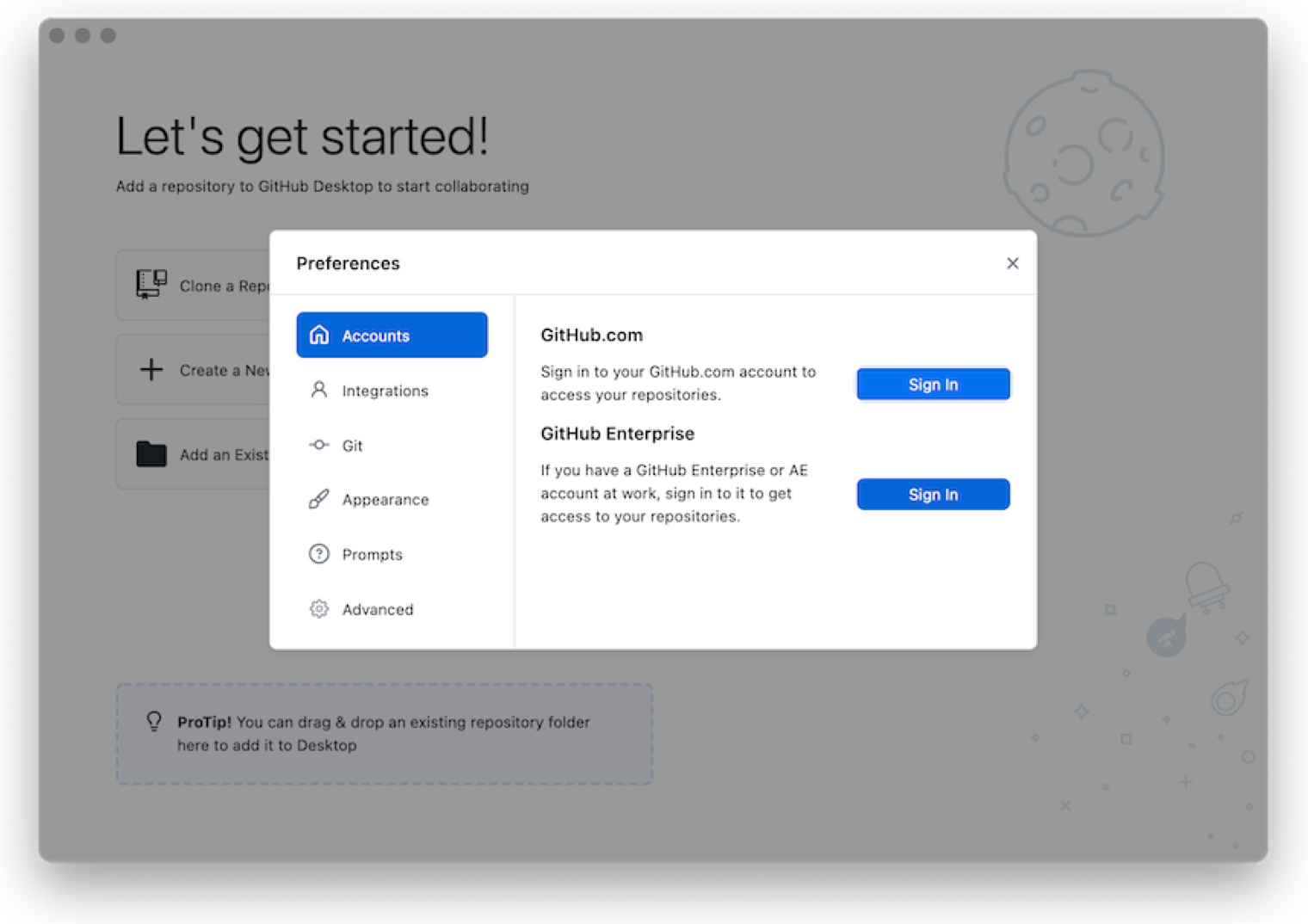Open the Accounts preferences tab

pos(392,335)
